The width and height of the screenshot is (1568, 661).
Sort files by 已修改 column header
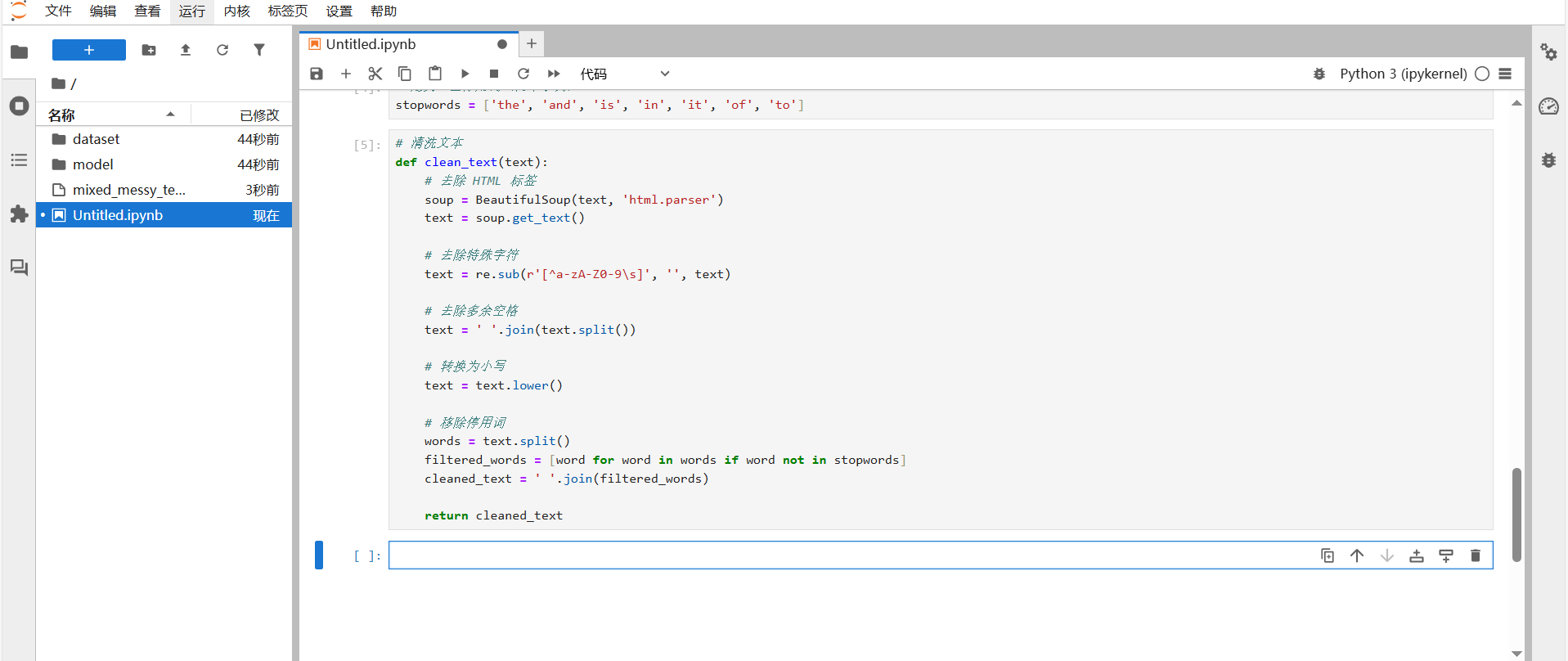[241, 115]
